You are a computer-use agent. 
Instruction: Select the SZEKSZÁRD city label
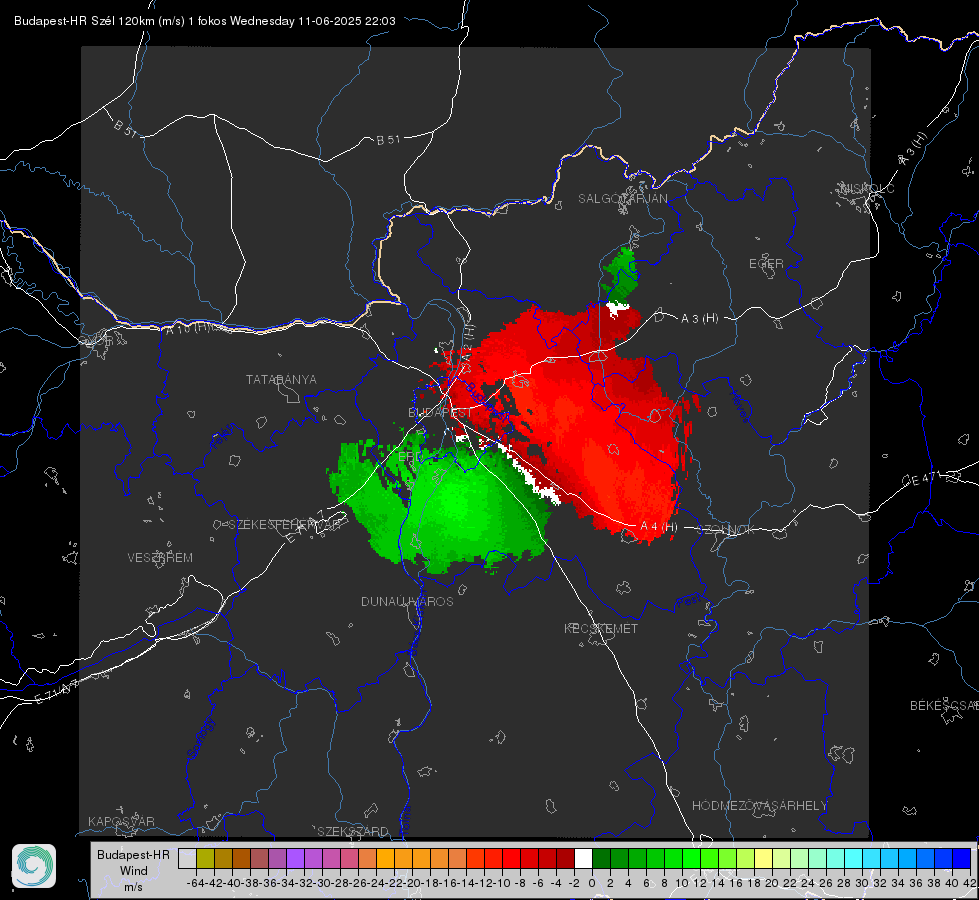click(x=353, y=831)
